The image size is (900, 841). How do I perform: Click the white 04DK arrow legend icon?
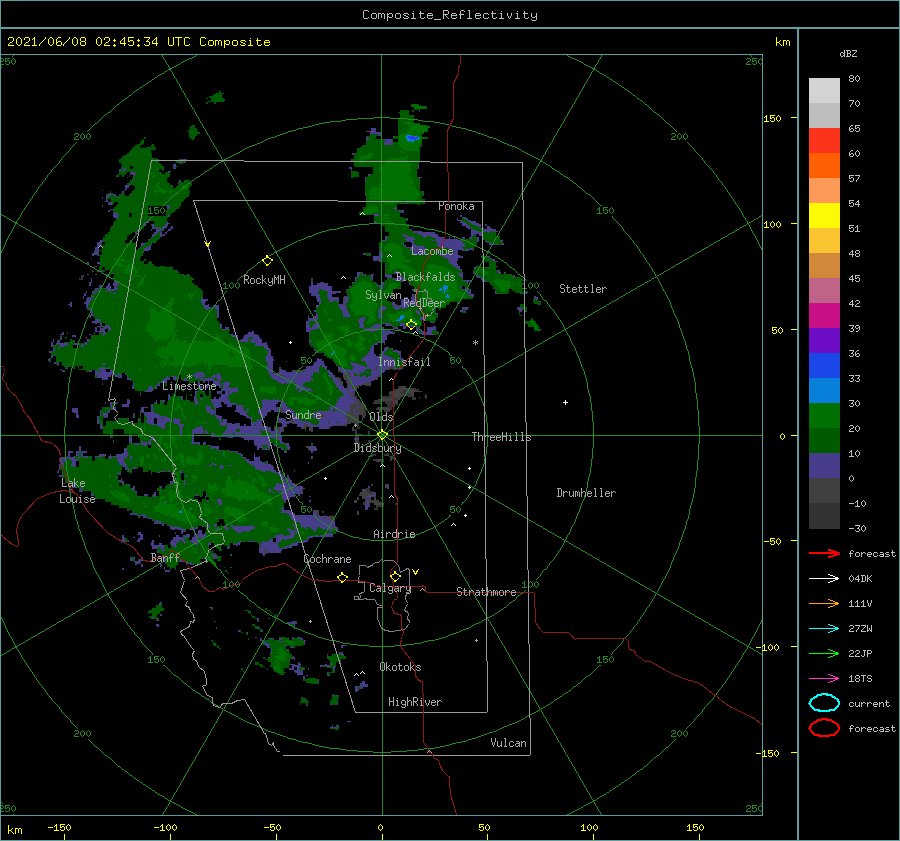(x=824, y=579)
